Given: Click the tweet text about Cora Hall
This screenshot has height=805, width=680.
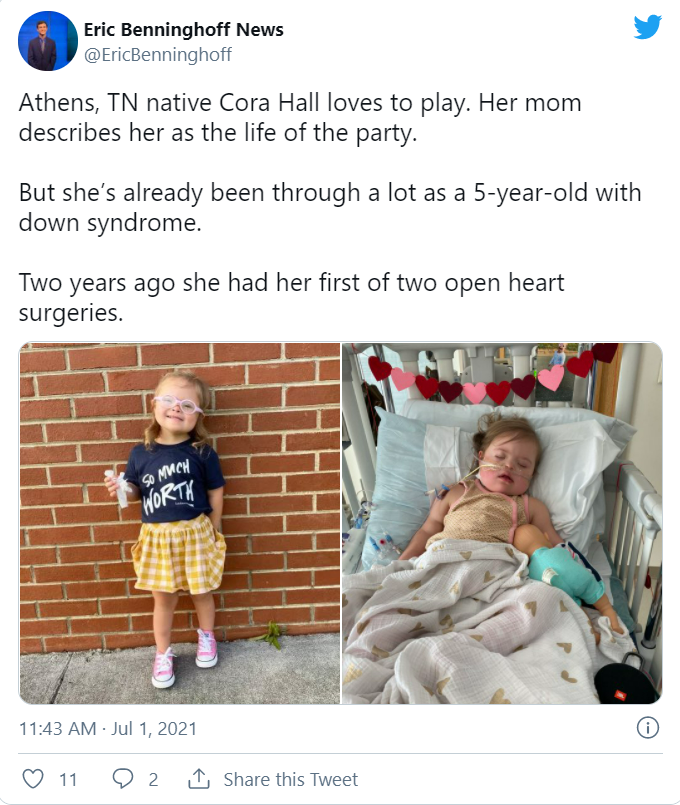Looking at the screenshot, I should click(300, 118).
